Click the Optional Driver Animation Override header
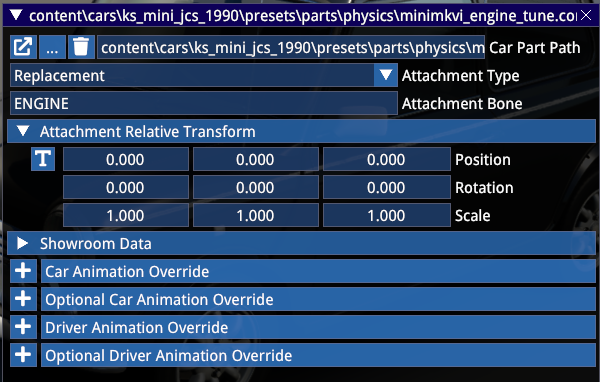The image size is (600, 382). [x=318, y=355]
